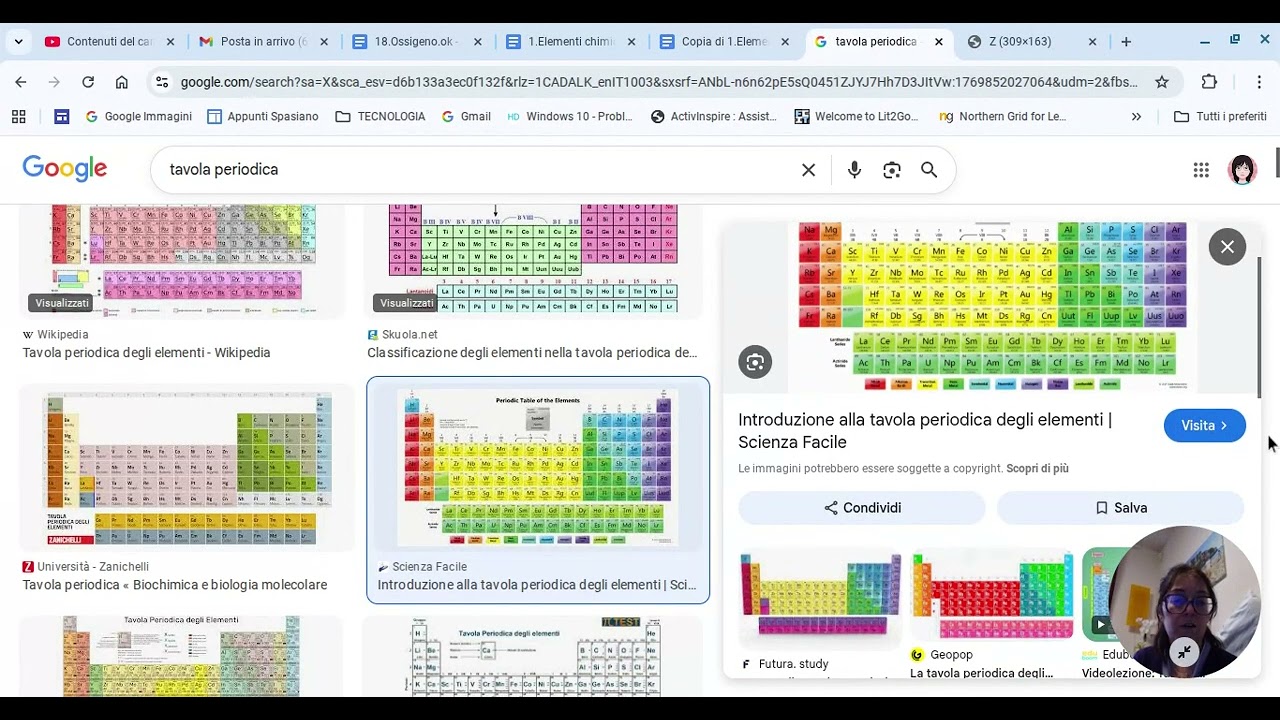Open the Gmail bookmark

(466, 117)
